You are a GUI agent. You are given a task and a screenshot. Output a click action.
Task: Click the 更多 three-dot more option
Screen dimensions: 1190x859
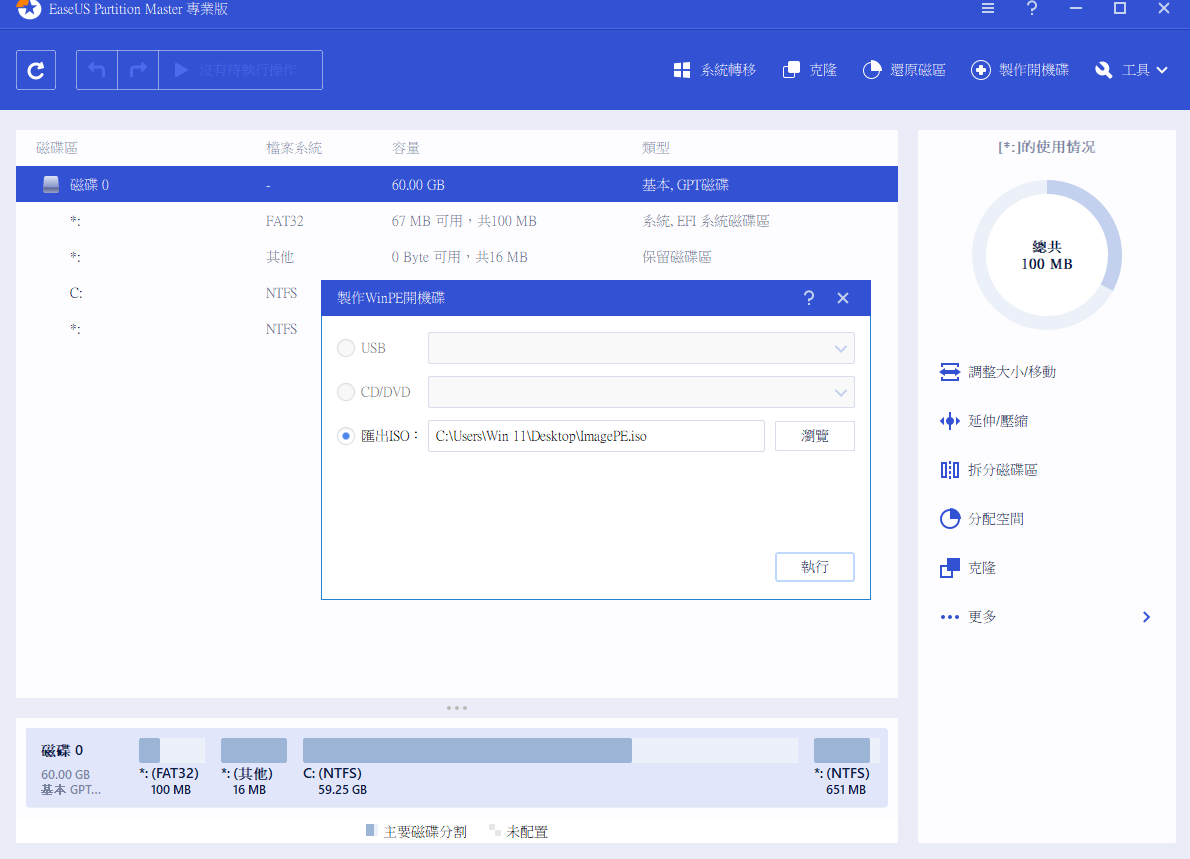[x=968, y=617]
